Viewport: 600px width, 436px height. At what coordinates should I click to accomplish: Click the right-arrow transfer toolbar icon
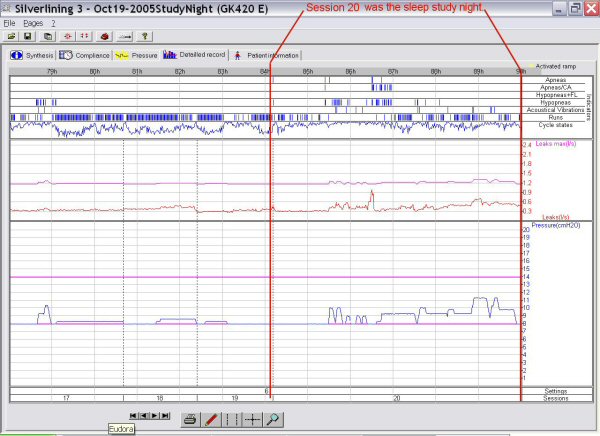point(125,36)
